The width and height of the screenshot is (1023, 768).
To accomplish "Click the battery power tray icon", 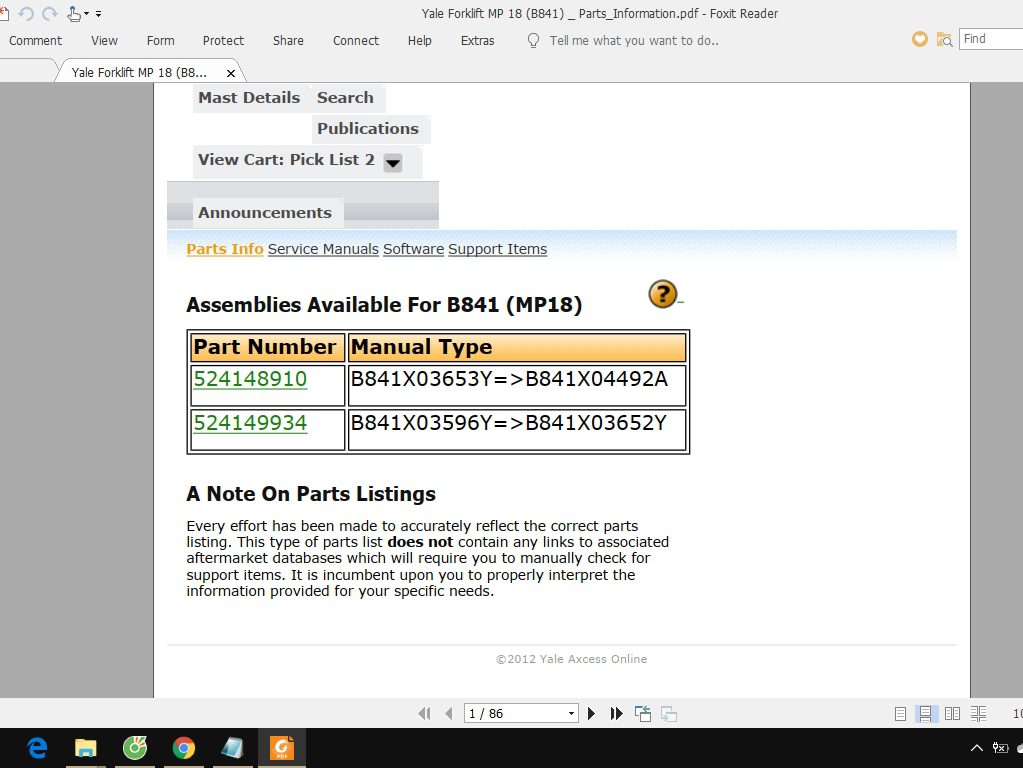I will click(x=1000, y=748).
